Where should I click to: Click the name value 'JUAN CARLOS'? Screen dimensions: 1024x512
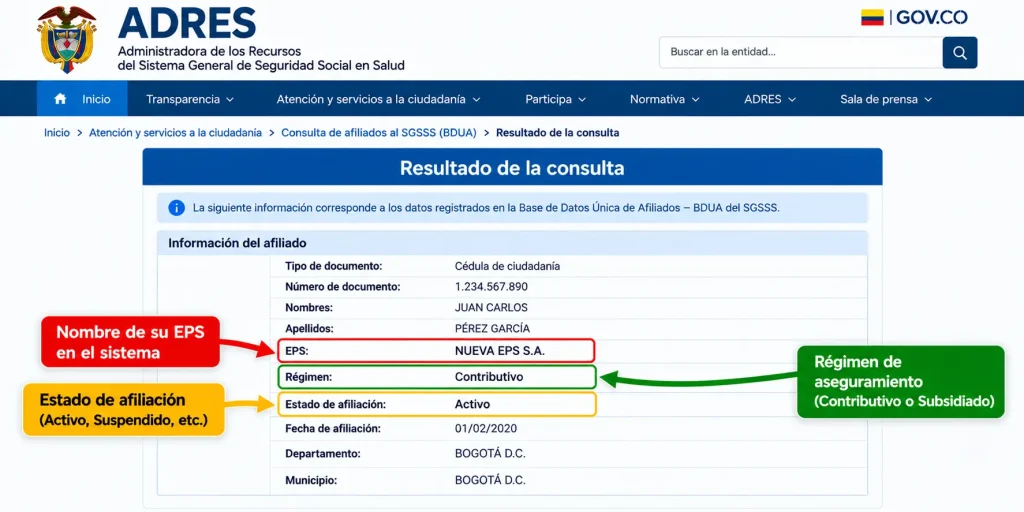pos(491,308)
